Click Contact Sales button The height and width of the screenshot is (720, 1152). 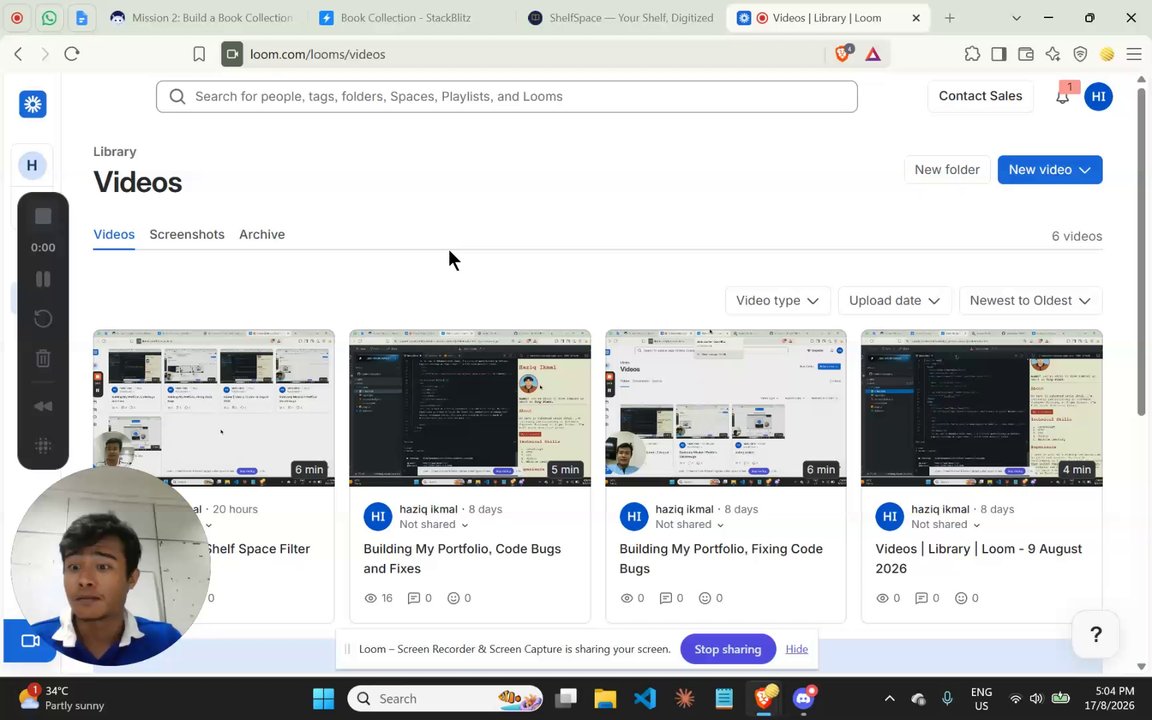tap(980, 96)
